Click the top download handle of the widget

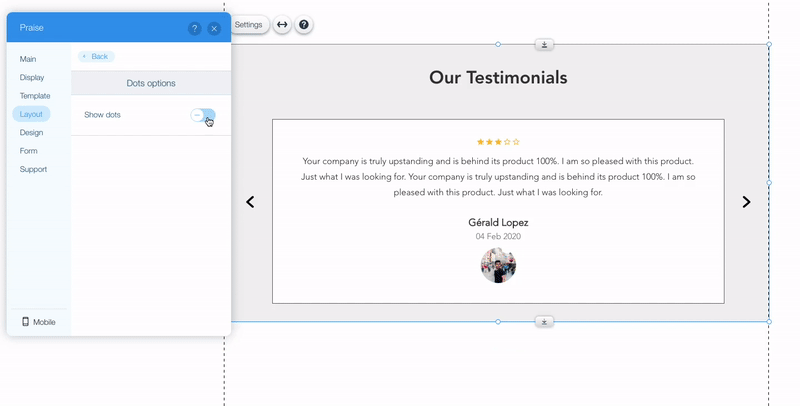543,44
